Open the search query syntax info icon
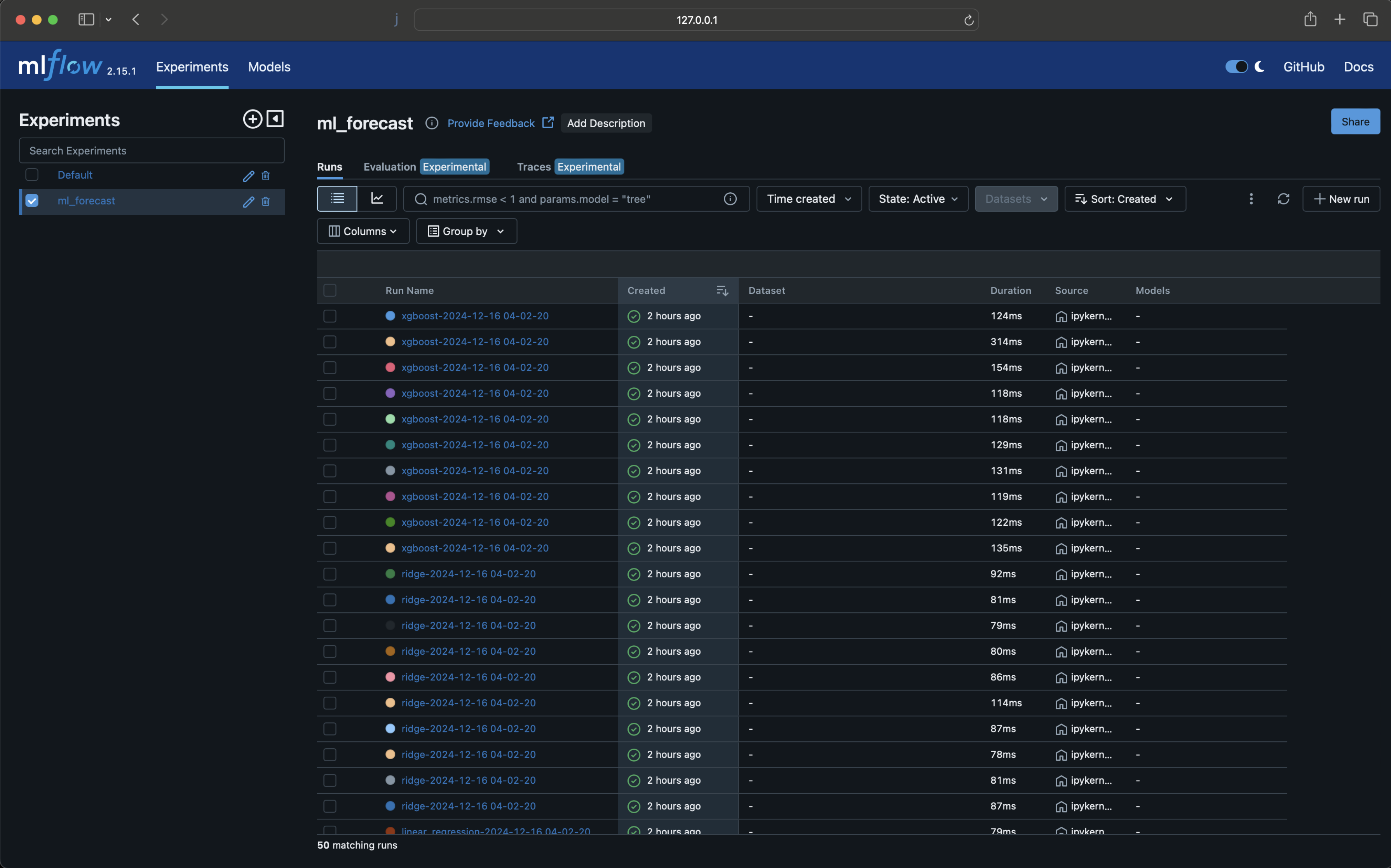The width and height of the screenshot is (1391, 868). coord(730,199)
